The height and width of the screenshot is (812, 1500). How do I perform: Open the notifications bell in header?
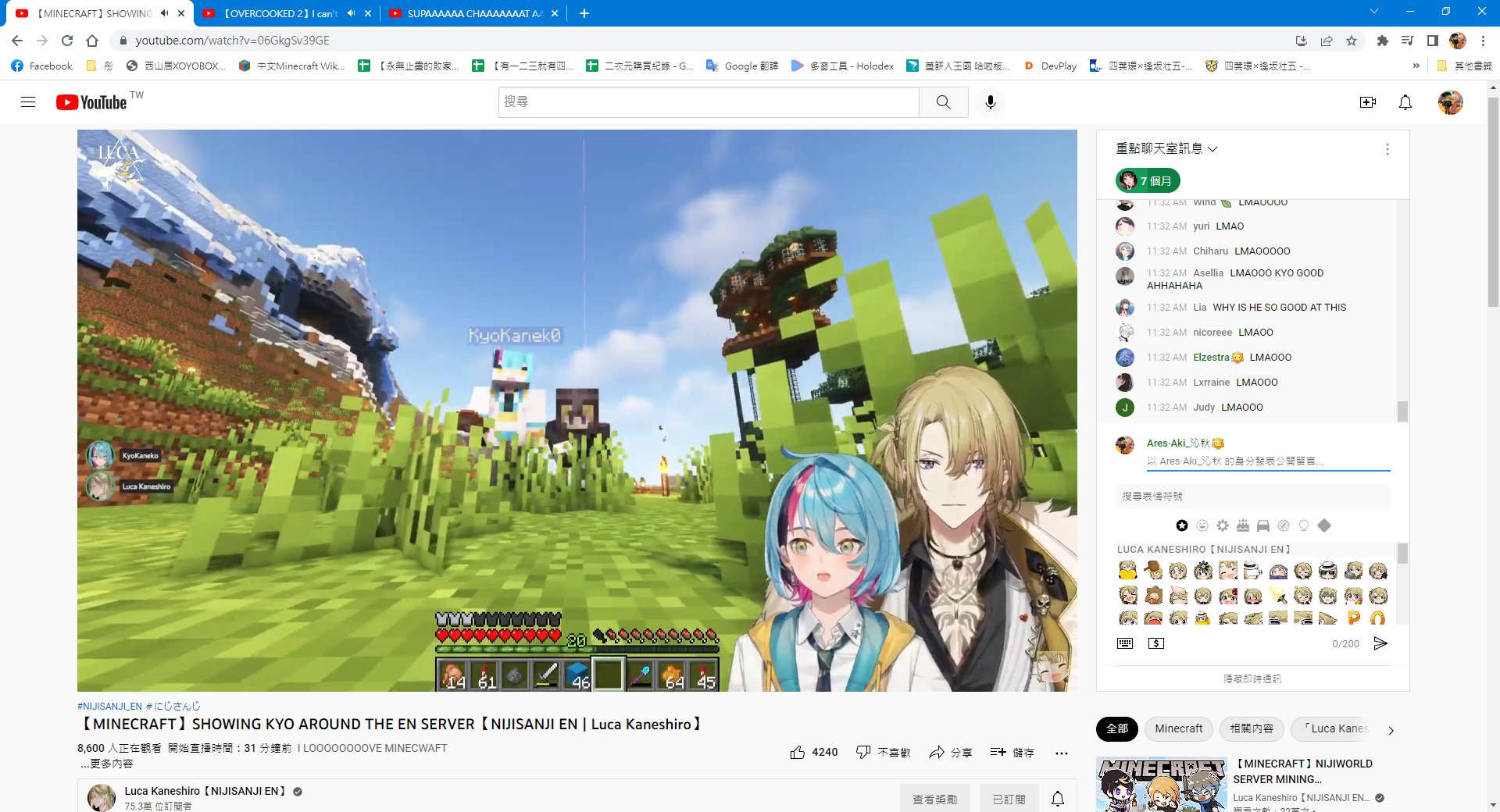[1405, 102]
